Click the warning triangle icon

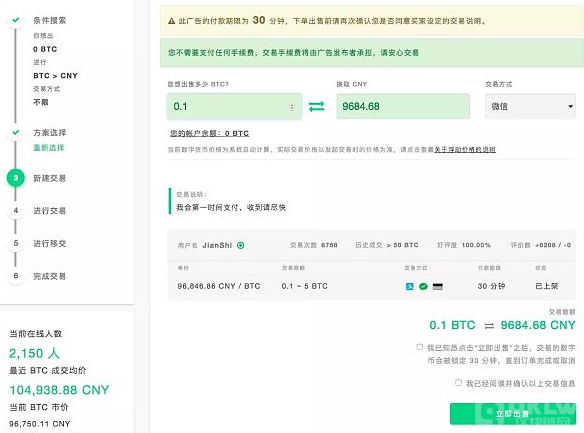[171, 21]
